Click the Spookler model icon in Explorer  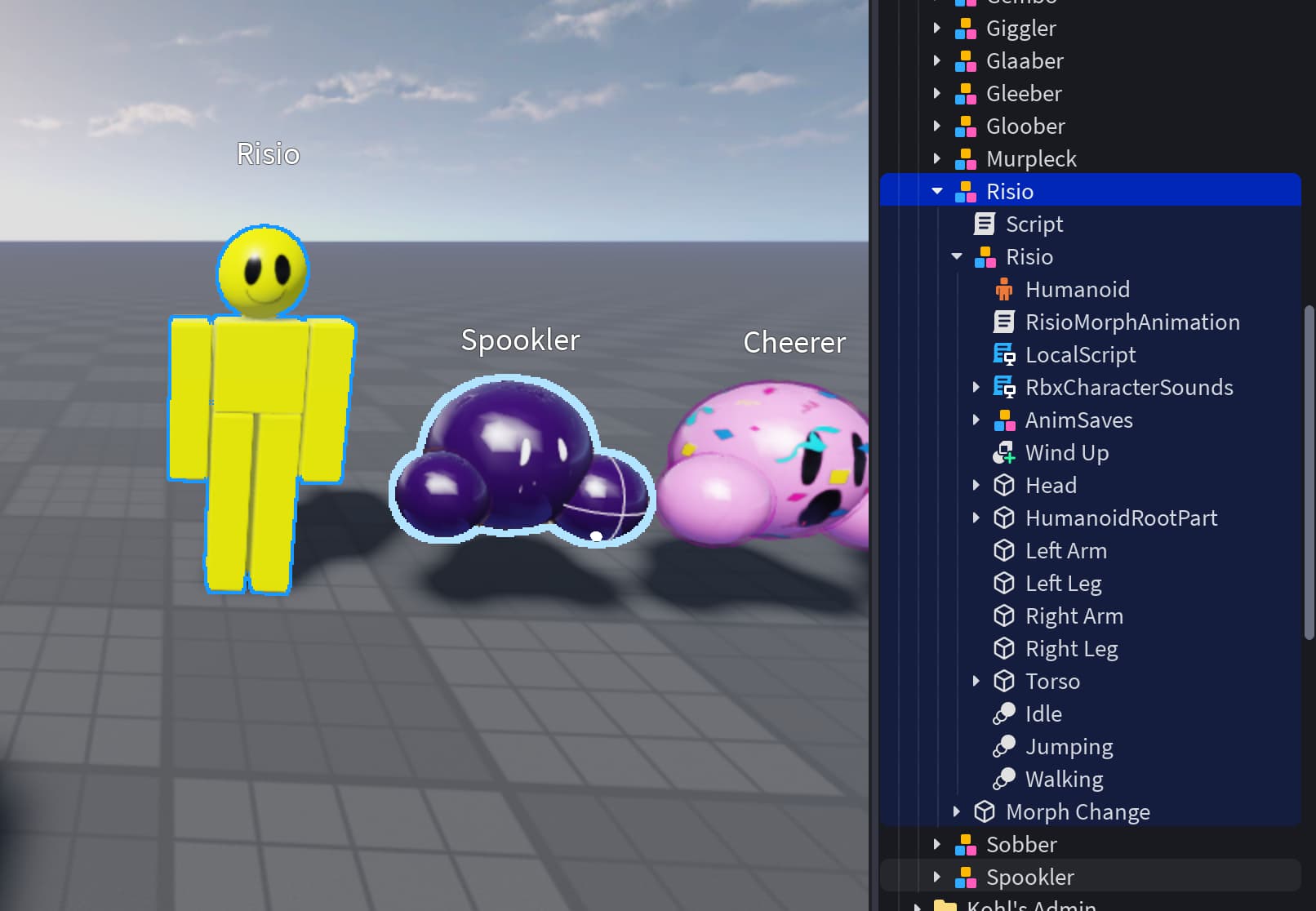point(966,878)
